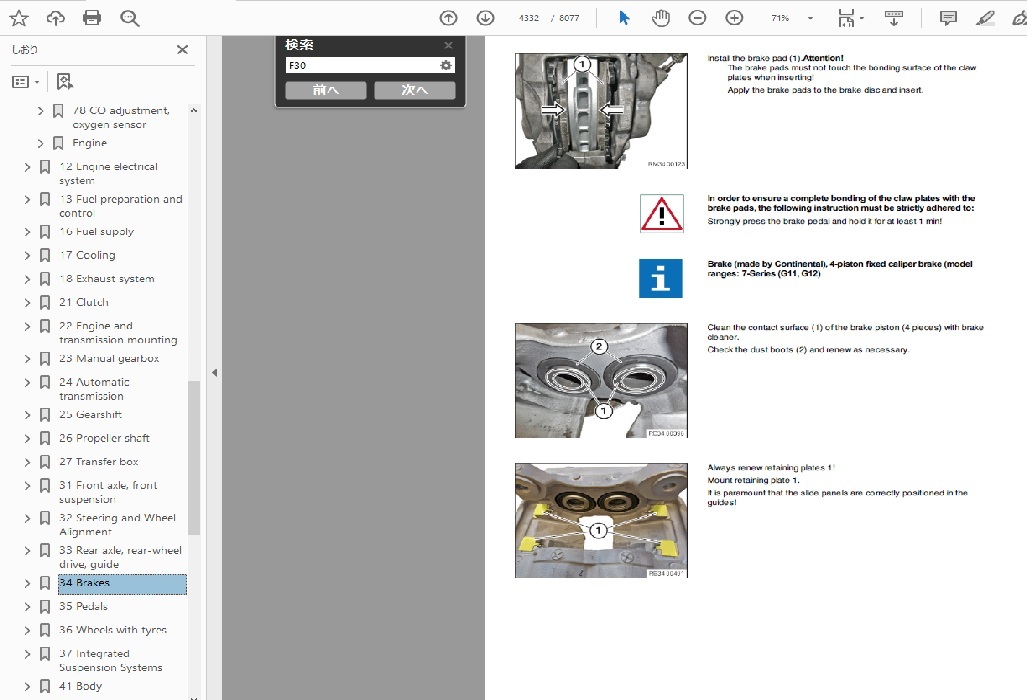Screen dimensions: 1027x700
Task: Open the bookmark options list menu
Action: click(x=26, y=82)
